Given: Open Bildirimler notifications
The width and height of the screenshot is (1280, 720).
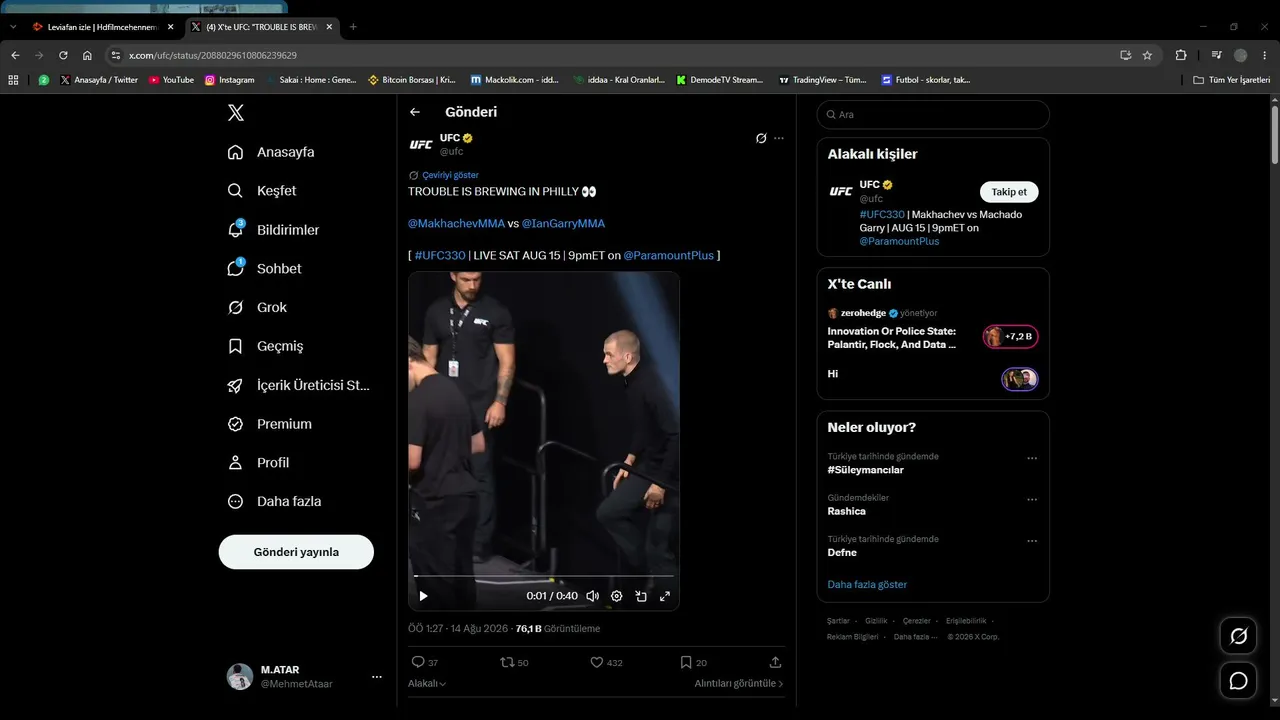Looking at the screenshot, I should [x=274, y=230].
